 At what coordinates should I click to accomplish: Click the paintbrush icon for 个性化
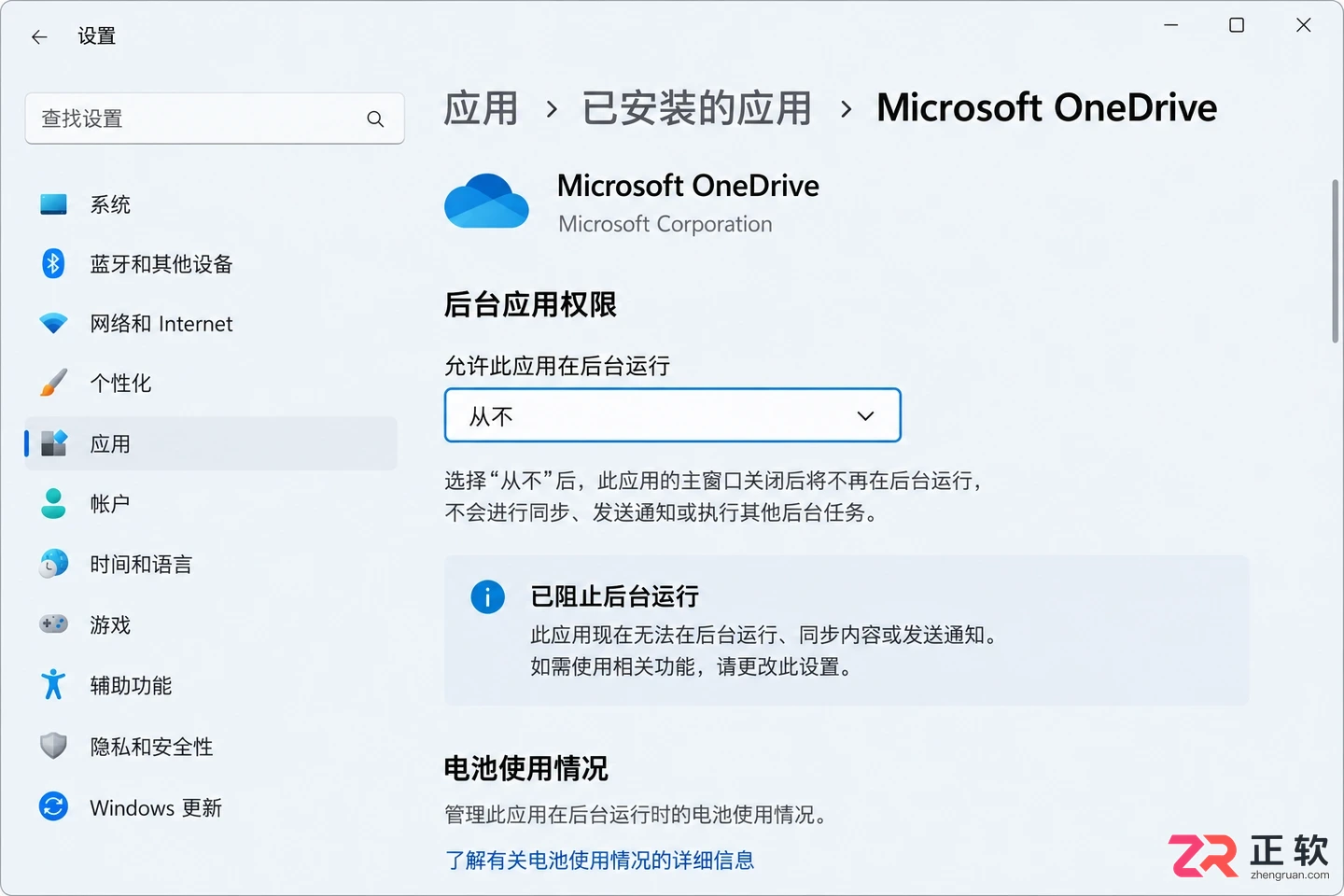[54, 383]
